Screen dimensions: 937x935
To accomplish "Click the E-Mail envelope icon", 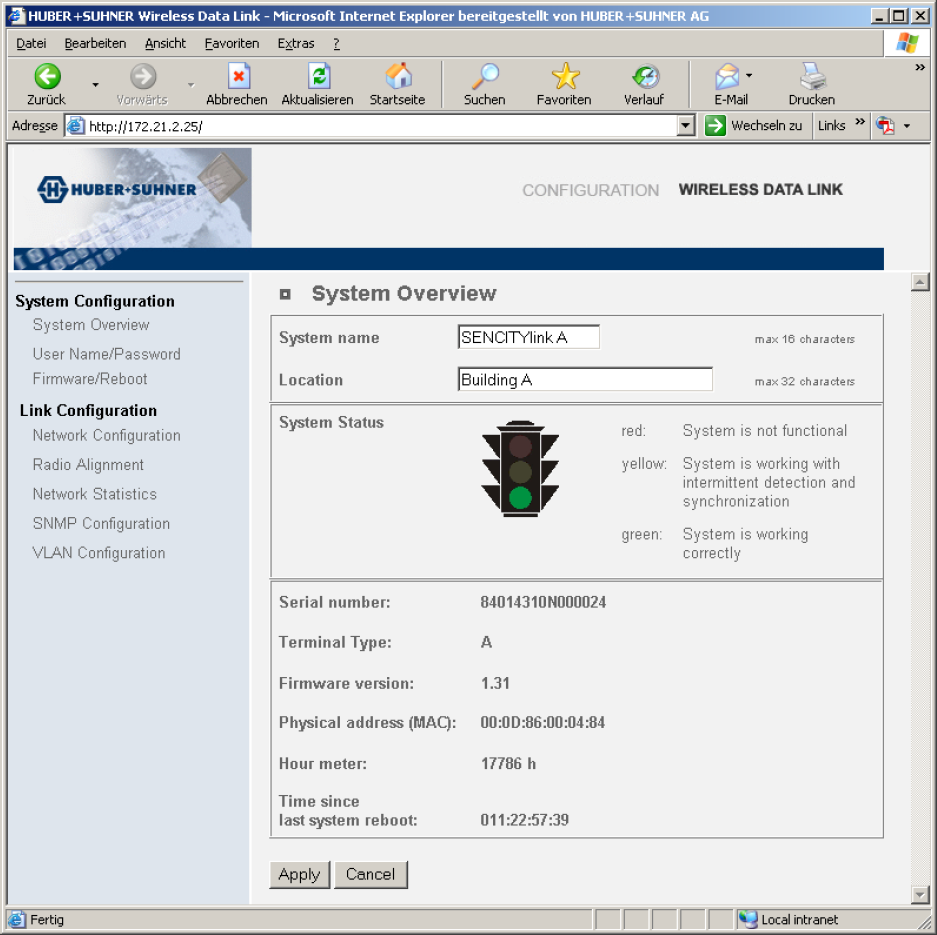I will (x=727, y=76).
